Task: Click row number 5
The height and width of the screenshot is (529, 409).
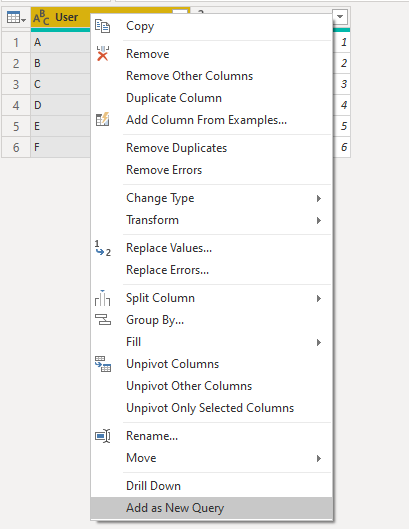Action: 16,127
